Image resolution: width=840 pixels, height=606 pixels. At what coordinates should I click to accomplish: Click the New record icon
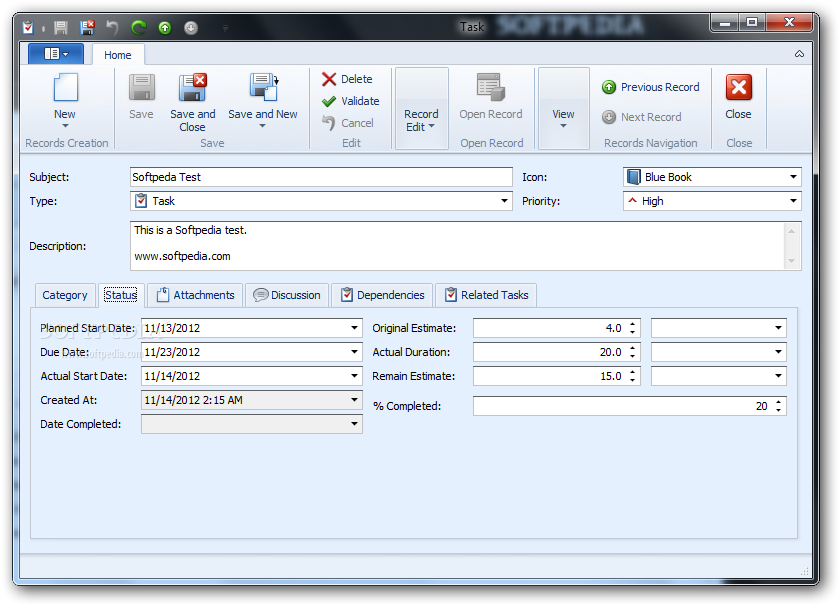[65, 88]
